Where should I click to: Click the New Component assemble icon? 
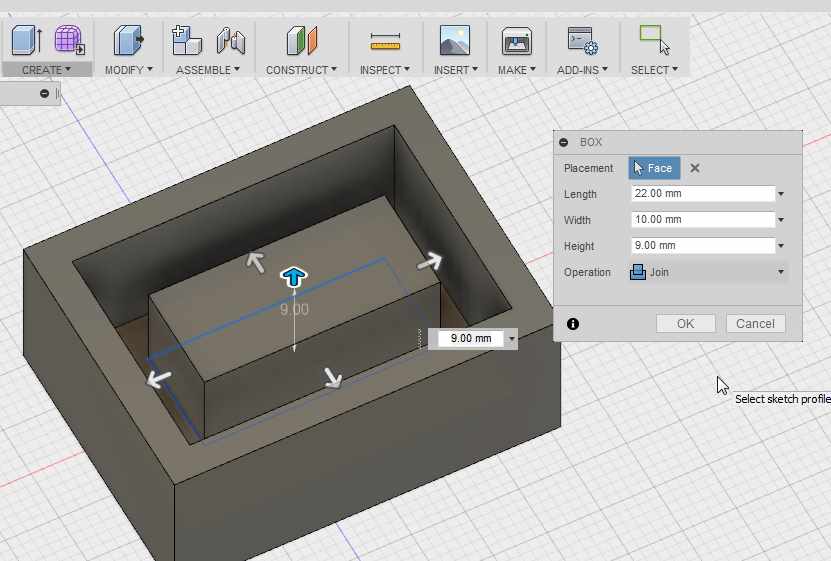coord(187,40)
